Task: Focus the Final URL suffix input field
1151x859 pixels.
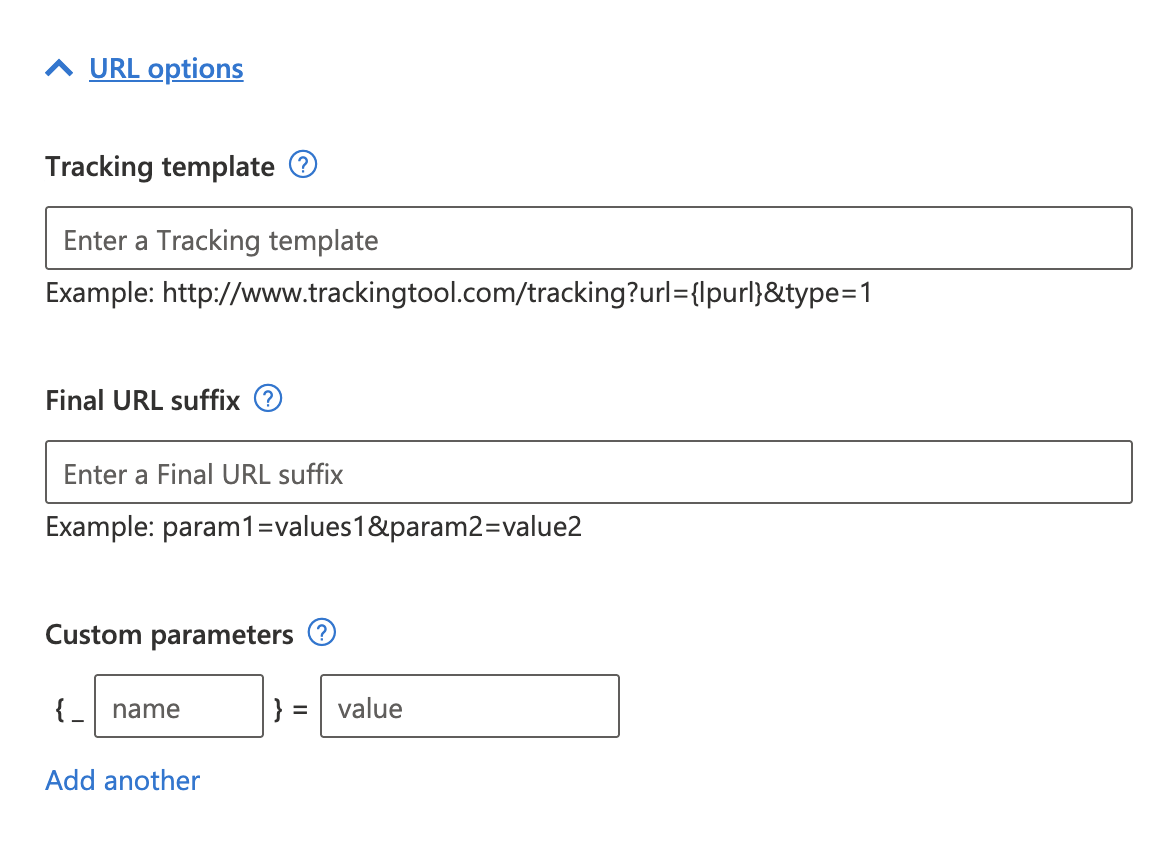Action: 588,472
